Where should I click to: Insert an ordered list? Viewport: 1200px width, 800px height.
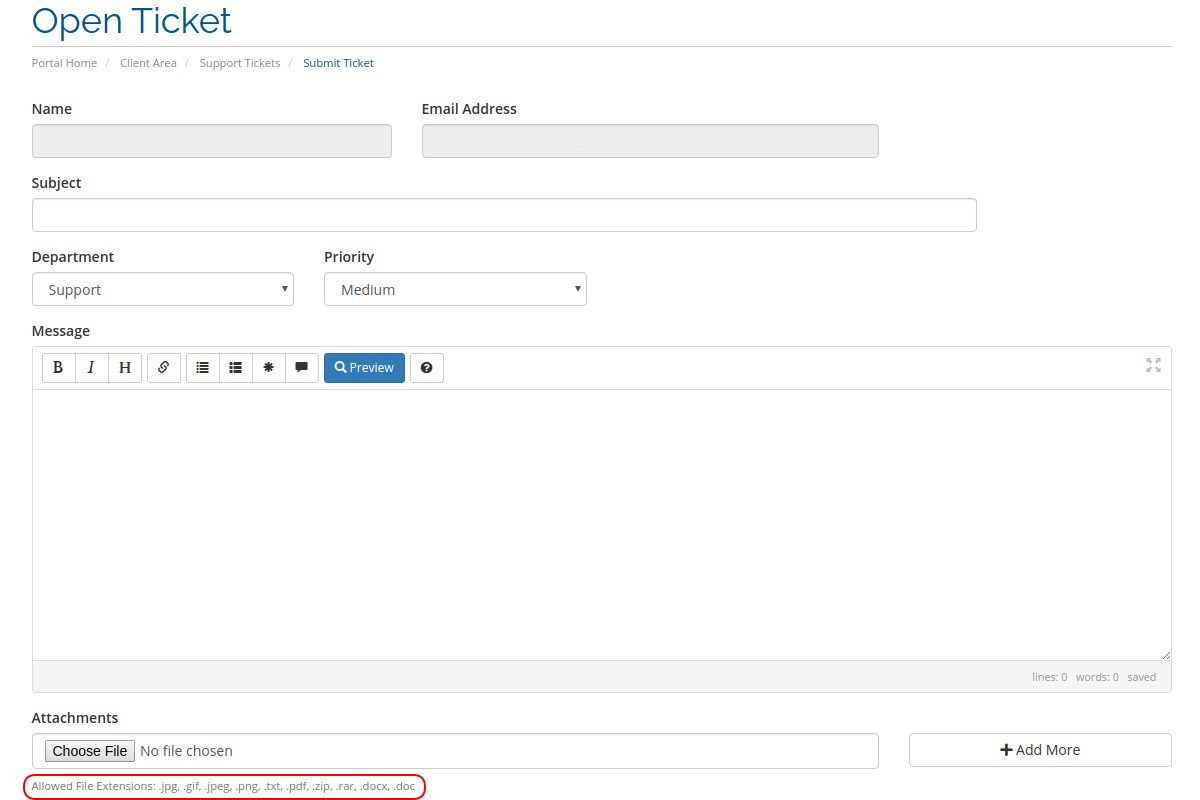(236, 368)
